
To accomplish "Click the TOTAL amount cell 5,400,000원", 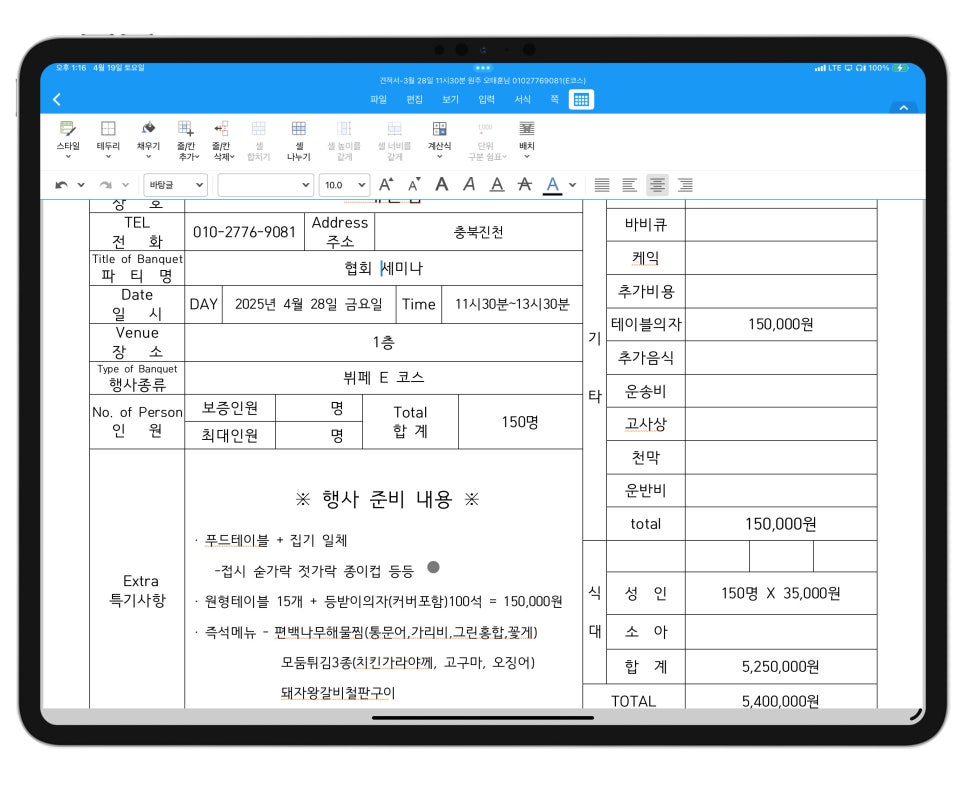I will 781,698.
